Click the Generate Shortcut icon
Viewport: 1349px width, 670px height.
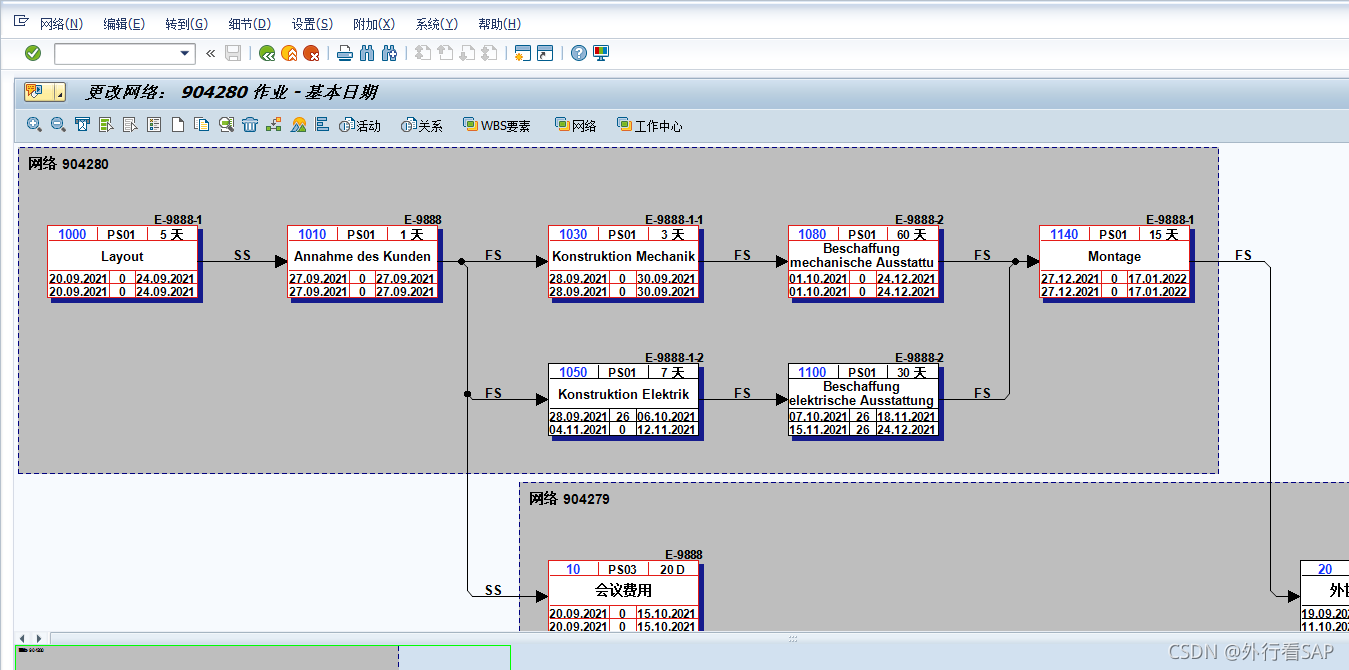[545, 53]
